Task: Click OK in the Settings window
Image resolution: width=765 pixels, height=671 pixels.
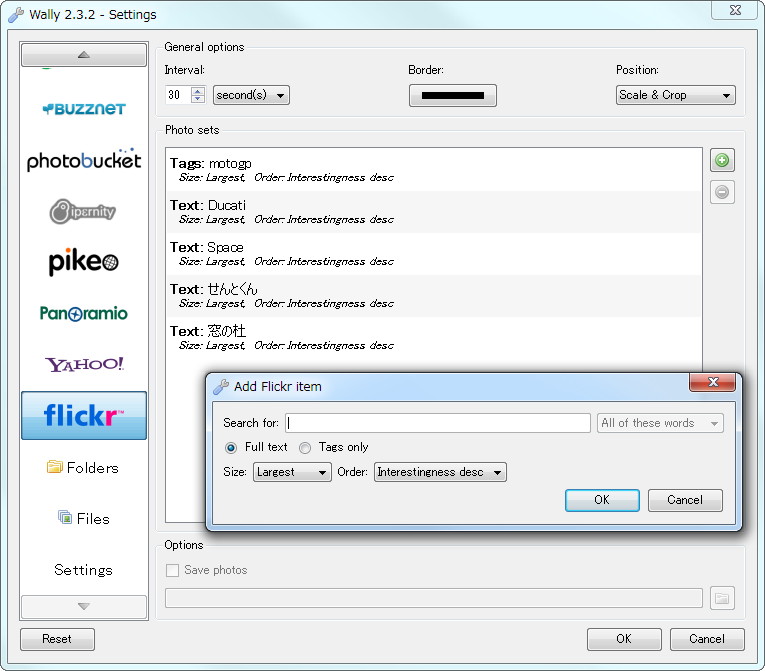Action: 624,639
